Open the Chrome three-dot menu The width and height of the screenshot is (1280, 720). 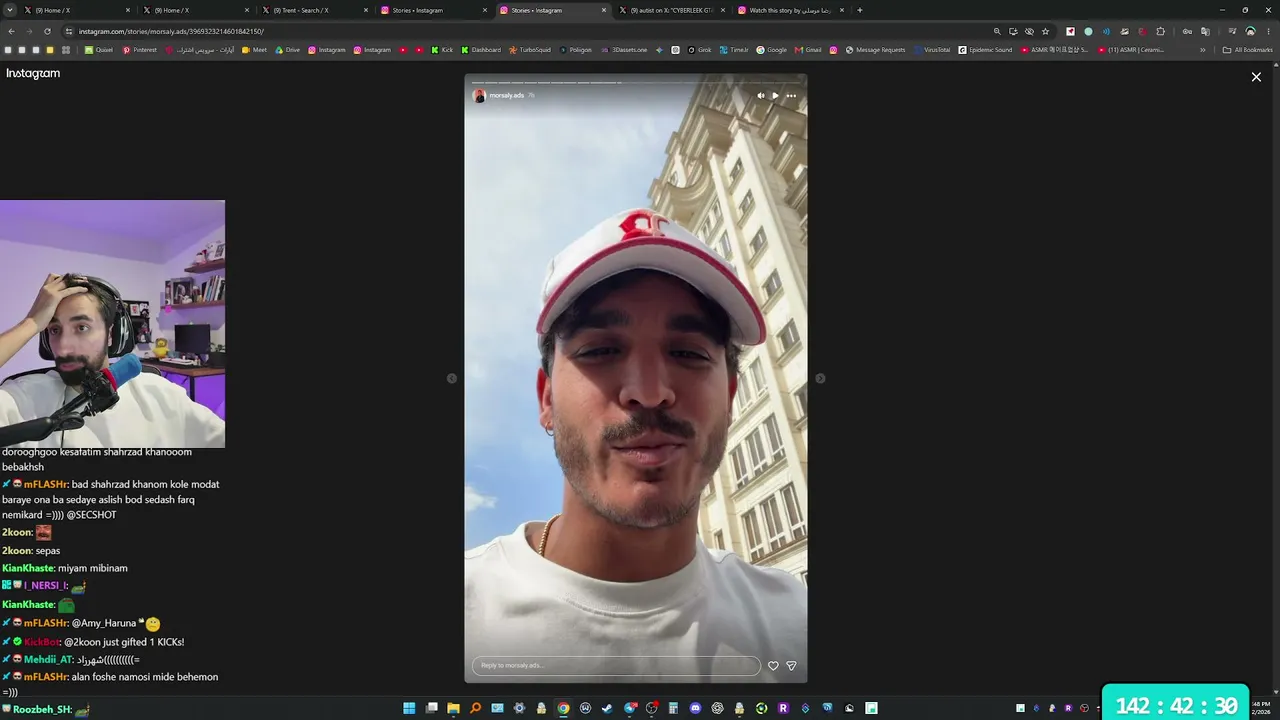(x=1268, y=31)
